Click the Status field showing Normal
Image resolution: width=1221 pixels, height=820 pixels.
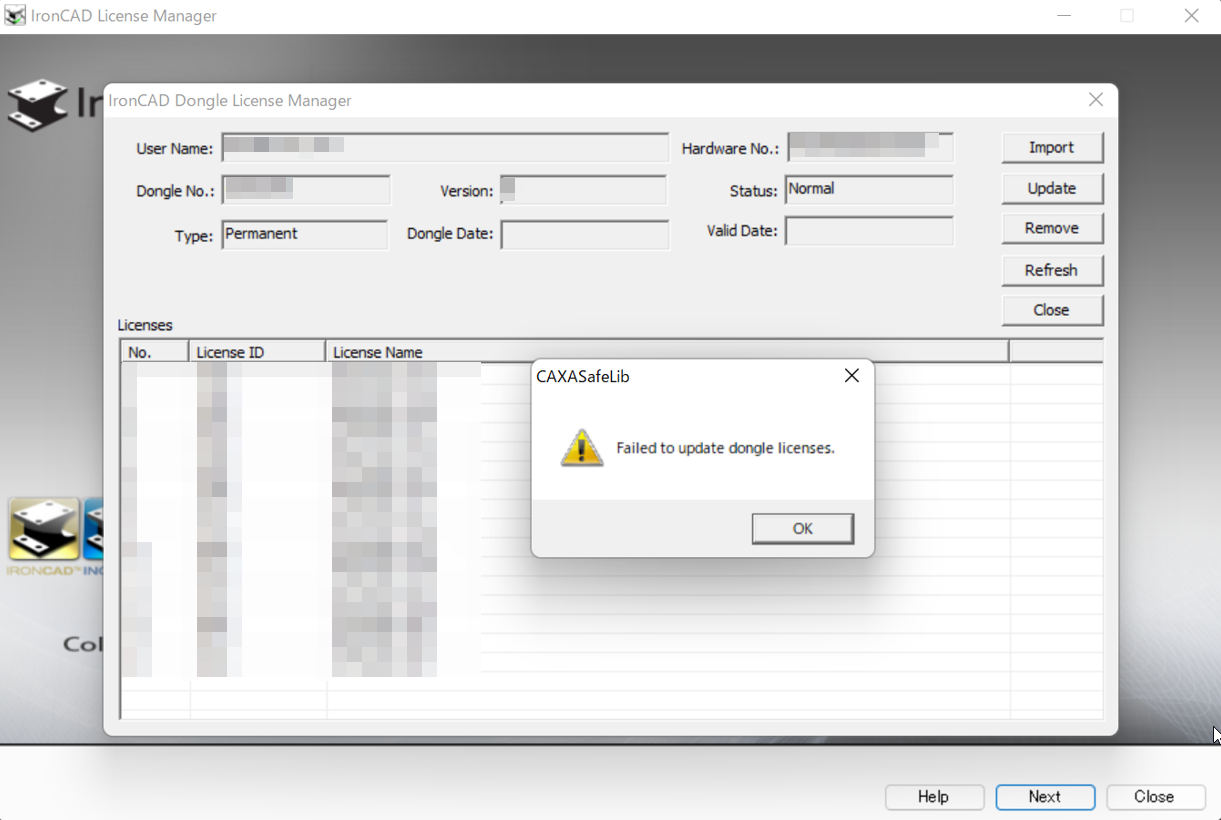[869, 189]
